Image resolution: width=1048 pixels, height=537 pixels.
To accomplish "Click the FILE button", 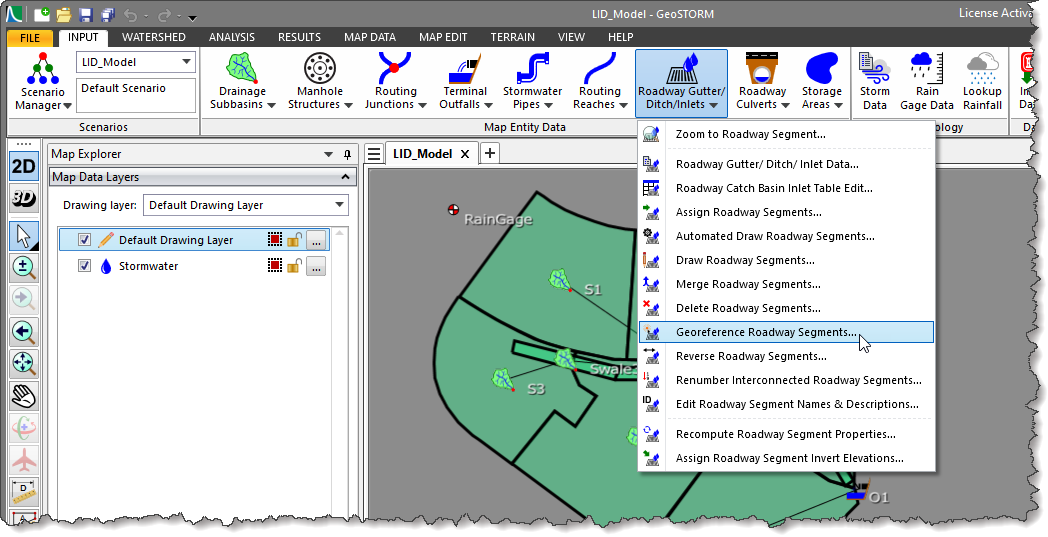I will [30, 38].
